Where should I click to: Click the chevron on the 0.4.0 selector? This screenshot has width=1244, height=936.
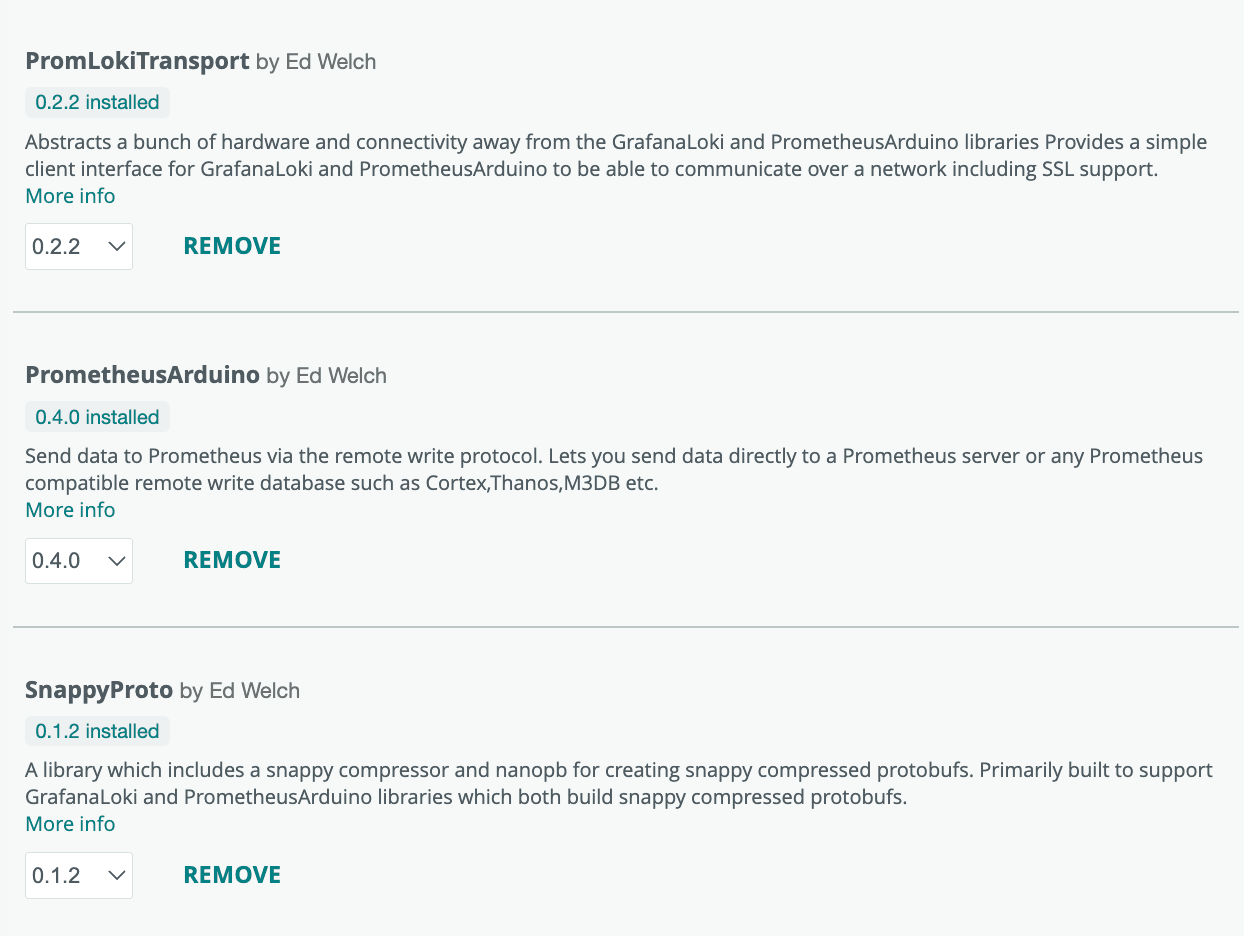[x=114, y=561]
